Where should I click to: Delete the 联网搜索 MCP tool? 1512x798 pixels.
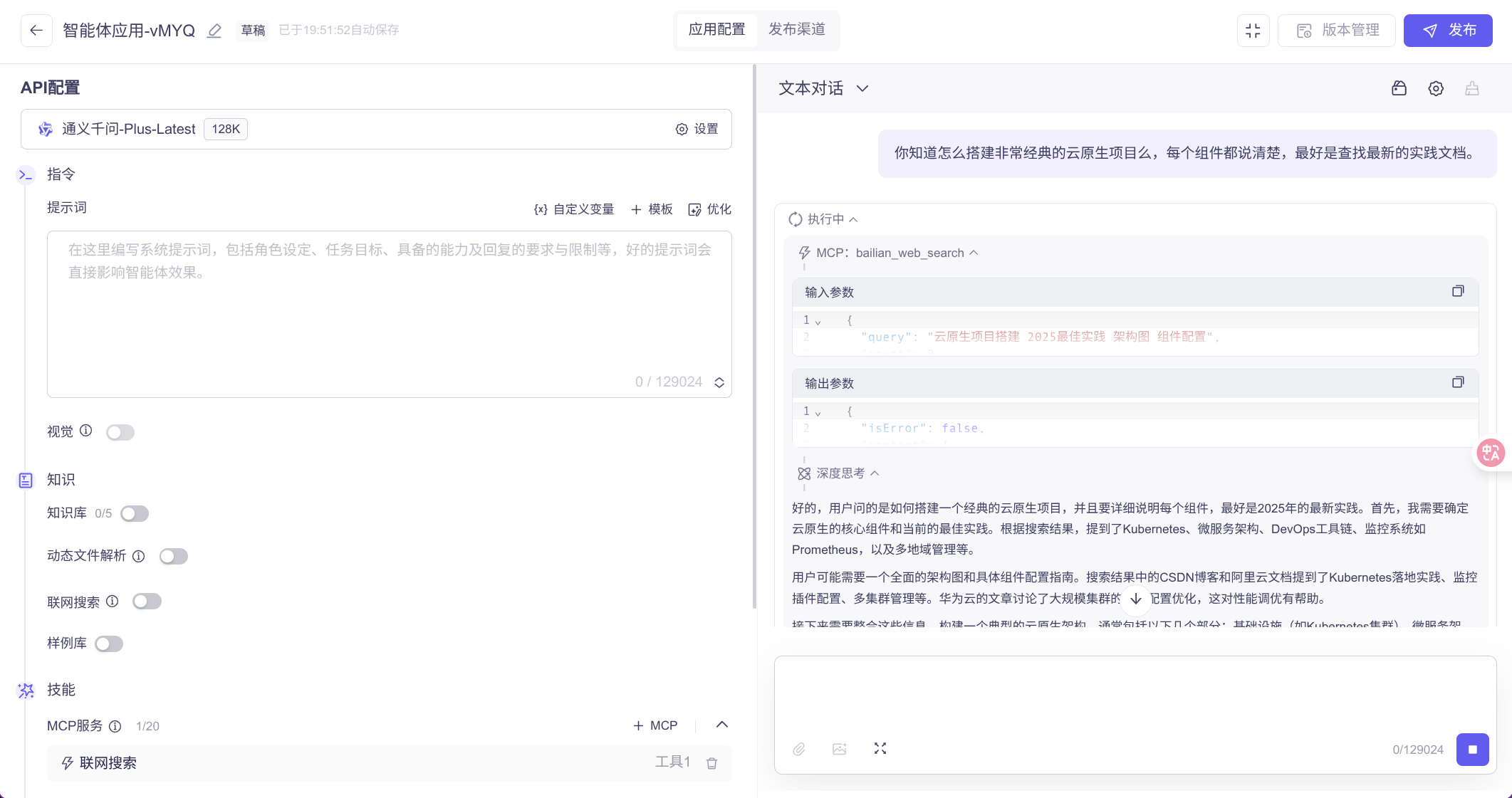tap(711, 763)
